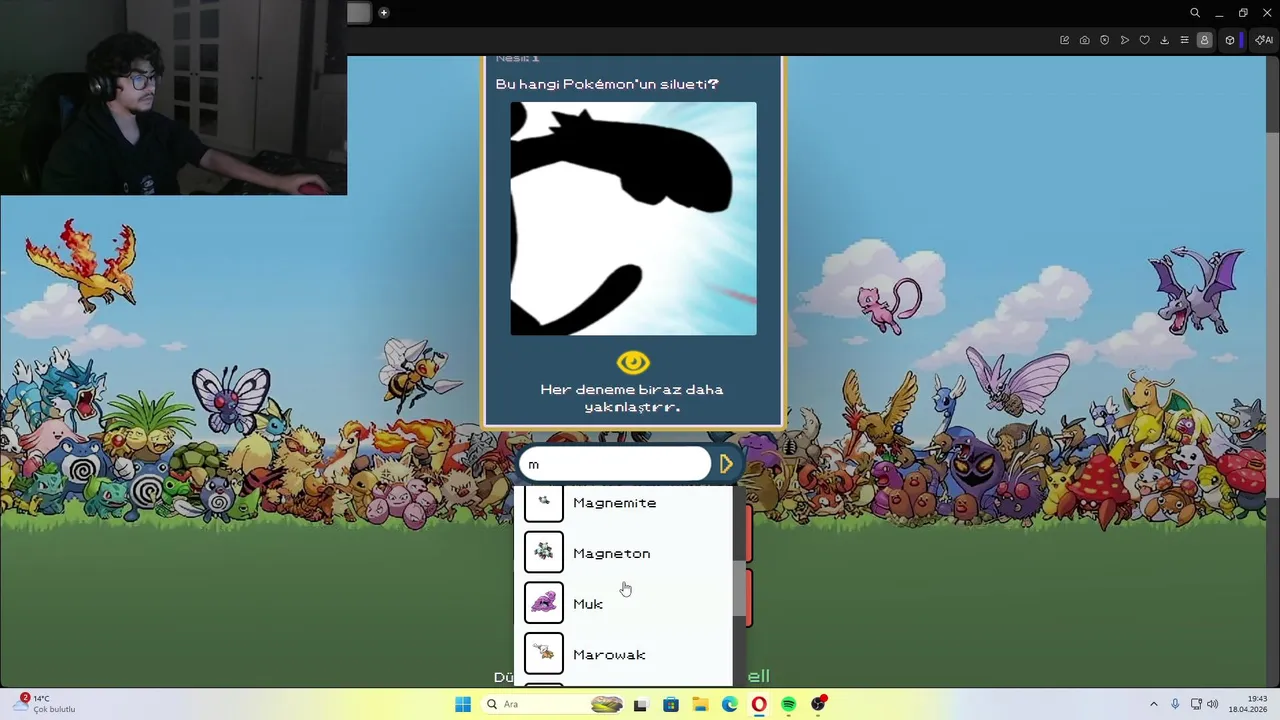
Task: Open Task View on the taskbar
Action: coord(640,704)
